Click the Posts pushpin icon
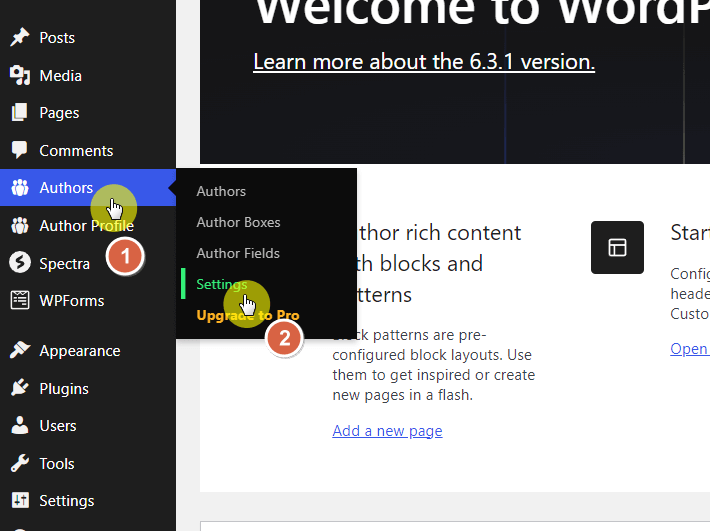Image resolution: width=710 pixels, height=531 pixels. pyautogui.click(x=19, y=38)
